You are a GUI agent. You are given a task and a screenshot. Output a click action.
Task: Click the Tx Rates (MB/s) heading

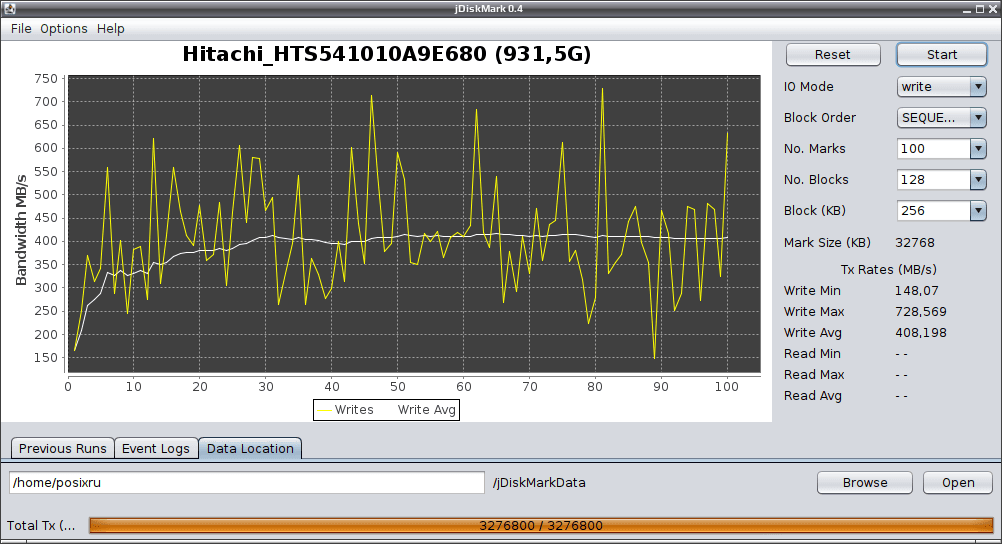click(889, 270)
